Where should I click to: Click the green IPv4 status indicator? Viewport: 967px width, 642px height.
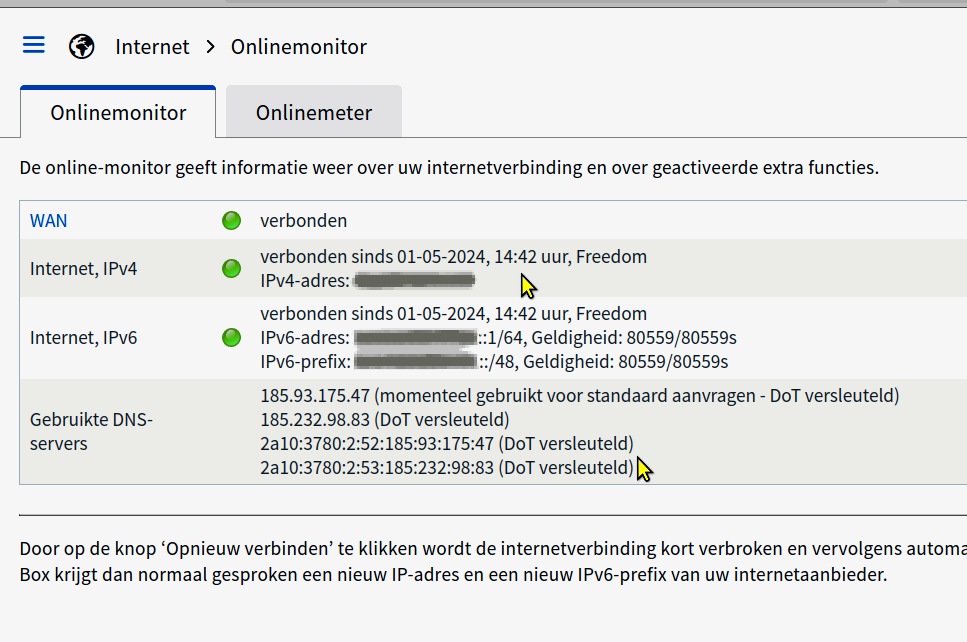pyautogui.click(x=231, y=268)
